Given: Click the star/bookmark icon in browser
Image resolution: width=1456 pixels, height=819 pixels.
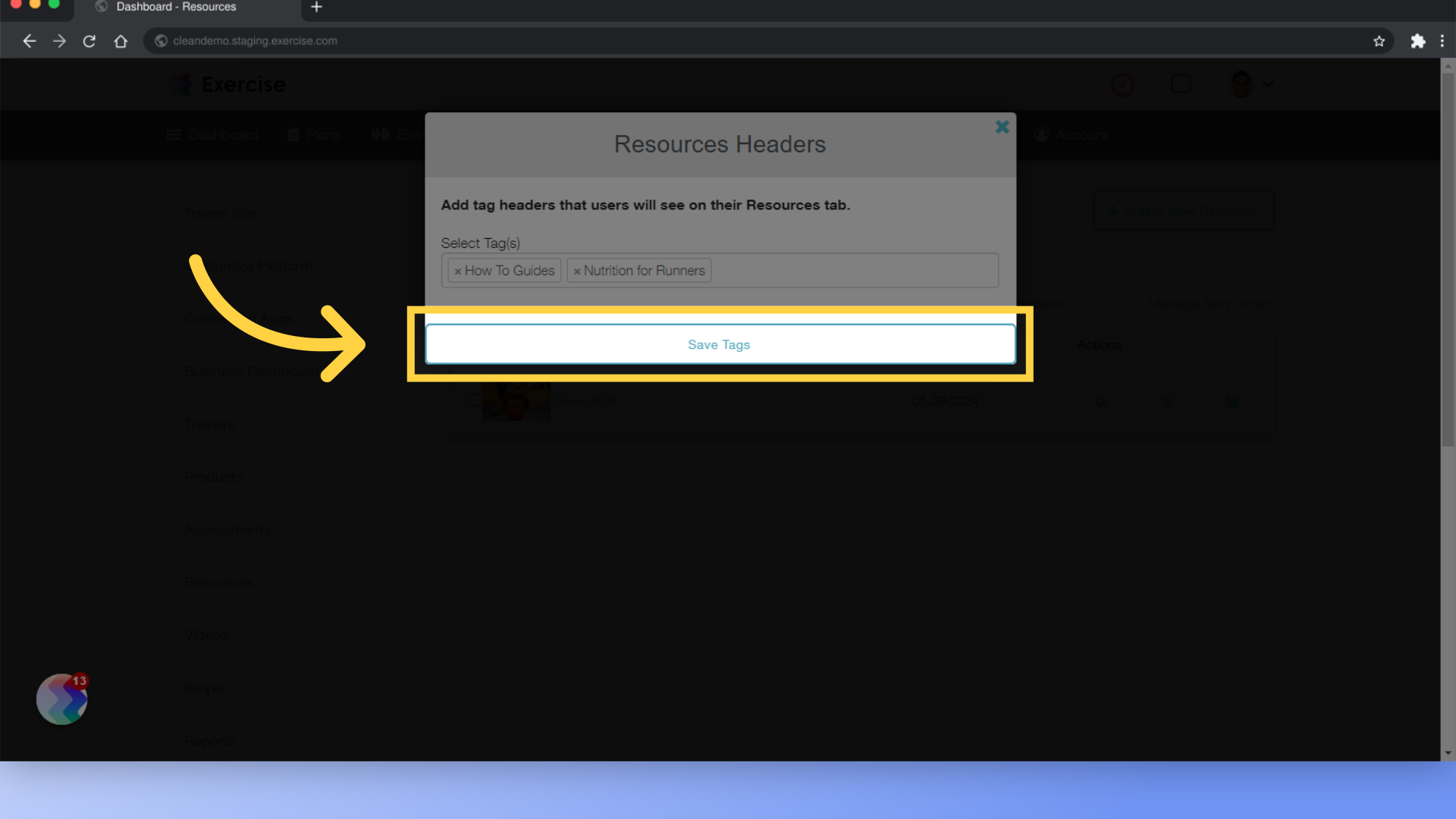Looking at the screenshot, I should click(1380, 40).
